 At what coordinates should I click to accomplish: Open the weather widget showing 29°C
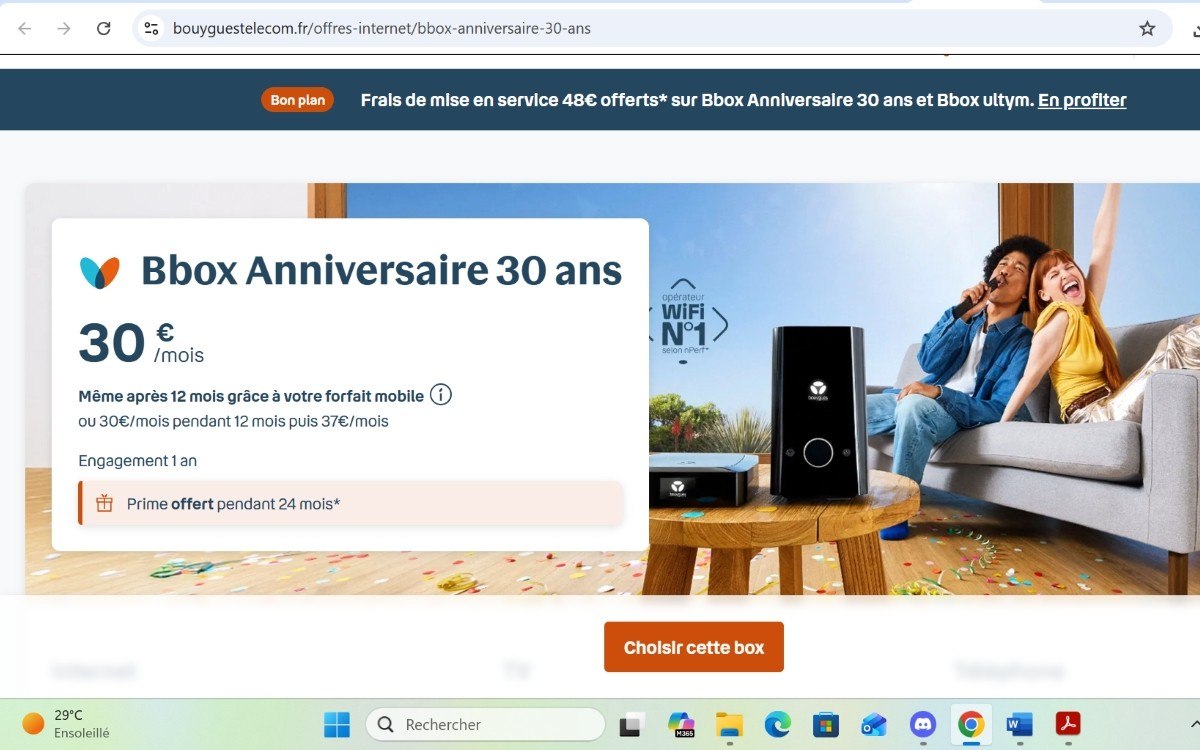(67, 724)
